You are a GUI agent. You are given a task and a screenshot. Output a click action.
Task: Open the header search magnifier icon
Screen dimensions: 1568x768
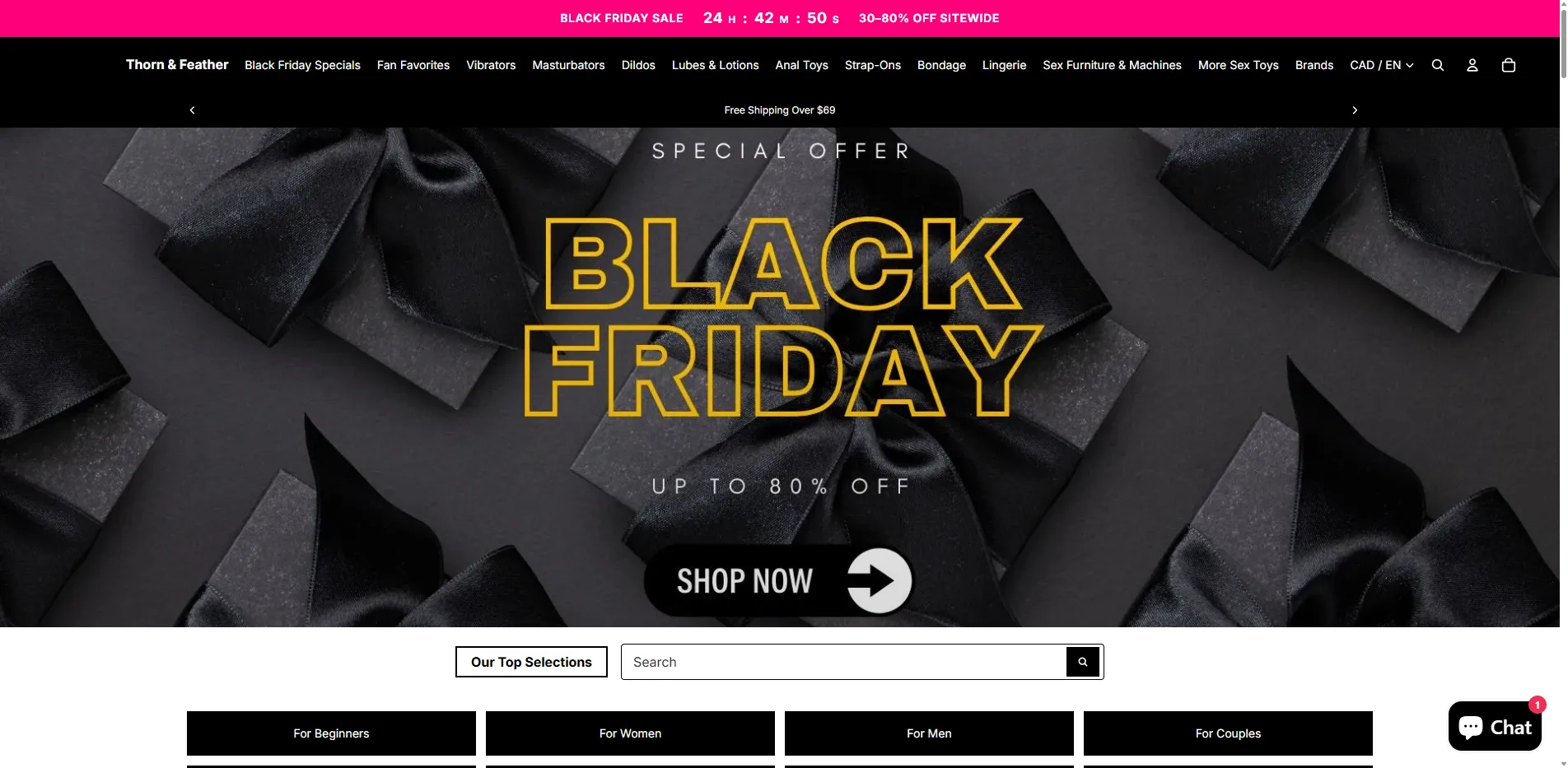click(1438, 65)
